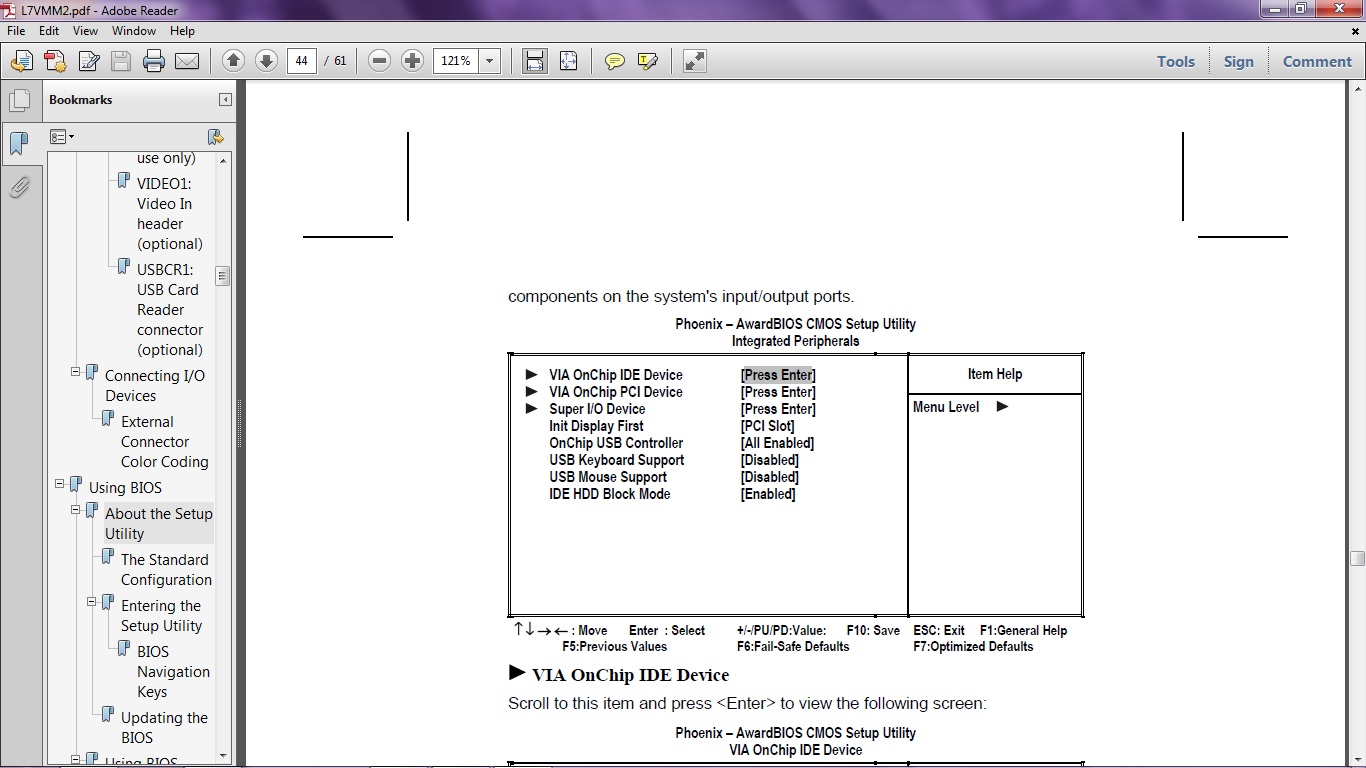Click the read mode expand icon
Image resolution: width=1366 pixels, height=768 pixels.
(695, 61)
